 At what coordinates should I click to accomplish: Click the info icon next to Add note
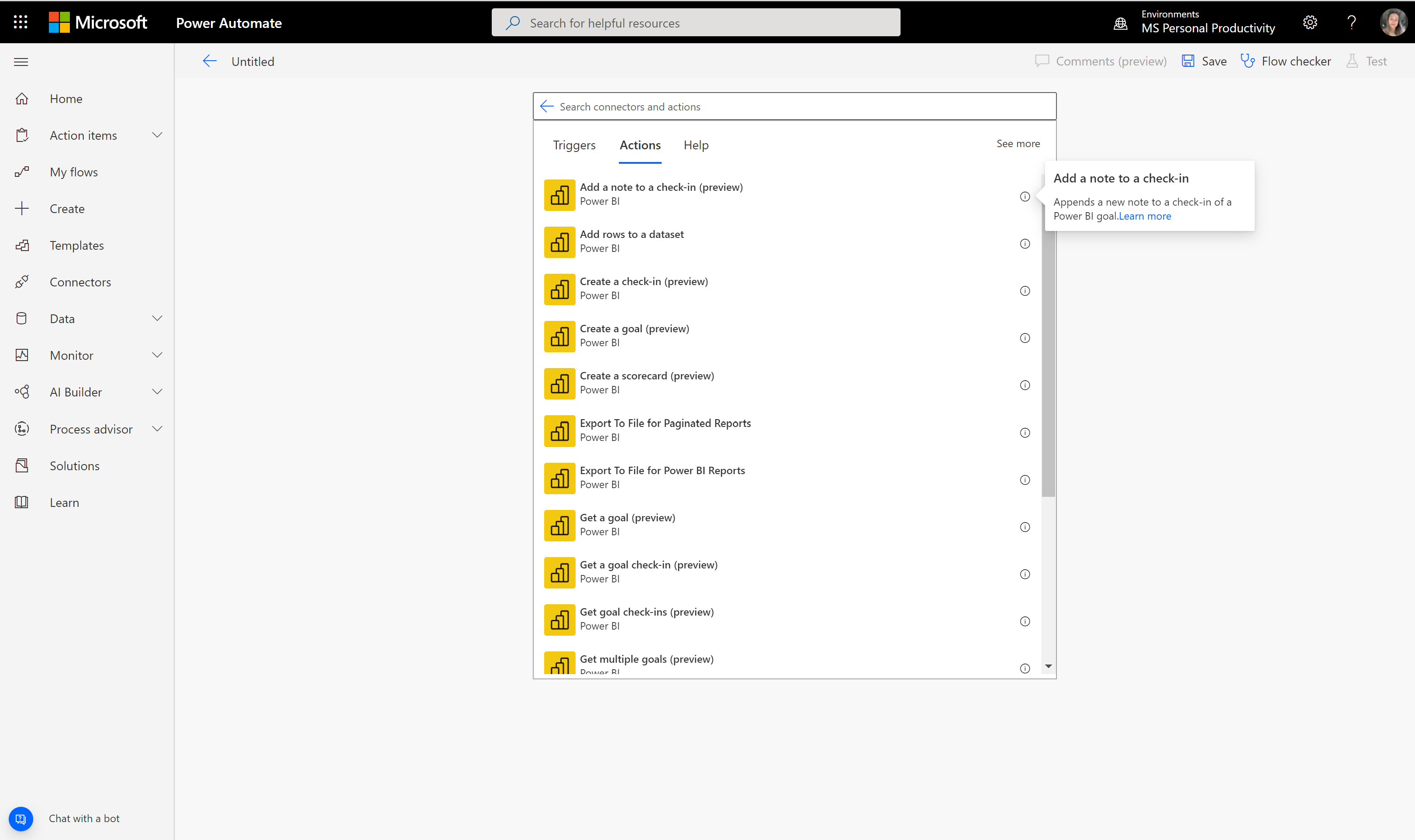point(1025,196)
